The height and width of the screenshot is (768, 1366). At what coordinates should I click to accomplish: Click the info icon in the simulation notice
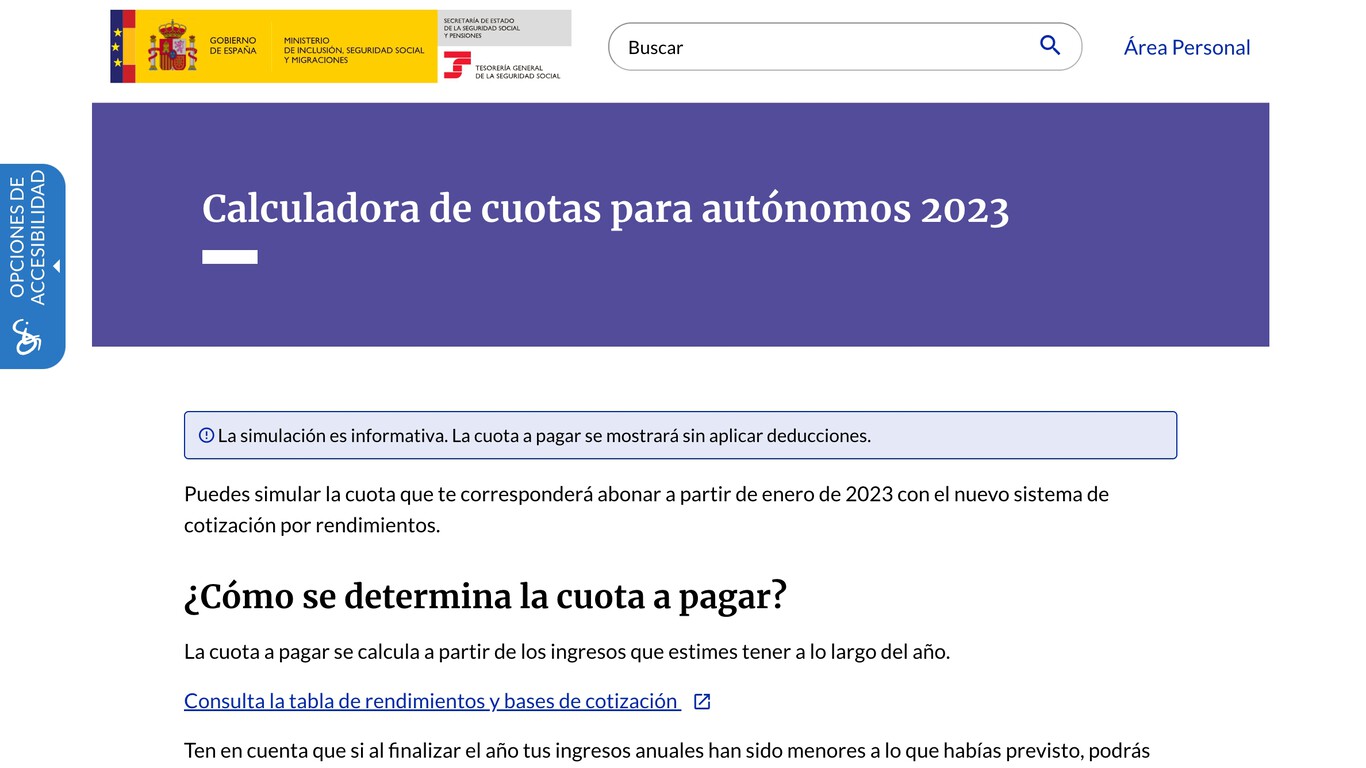[206, 435]
